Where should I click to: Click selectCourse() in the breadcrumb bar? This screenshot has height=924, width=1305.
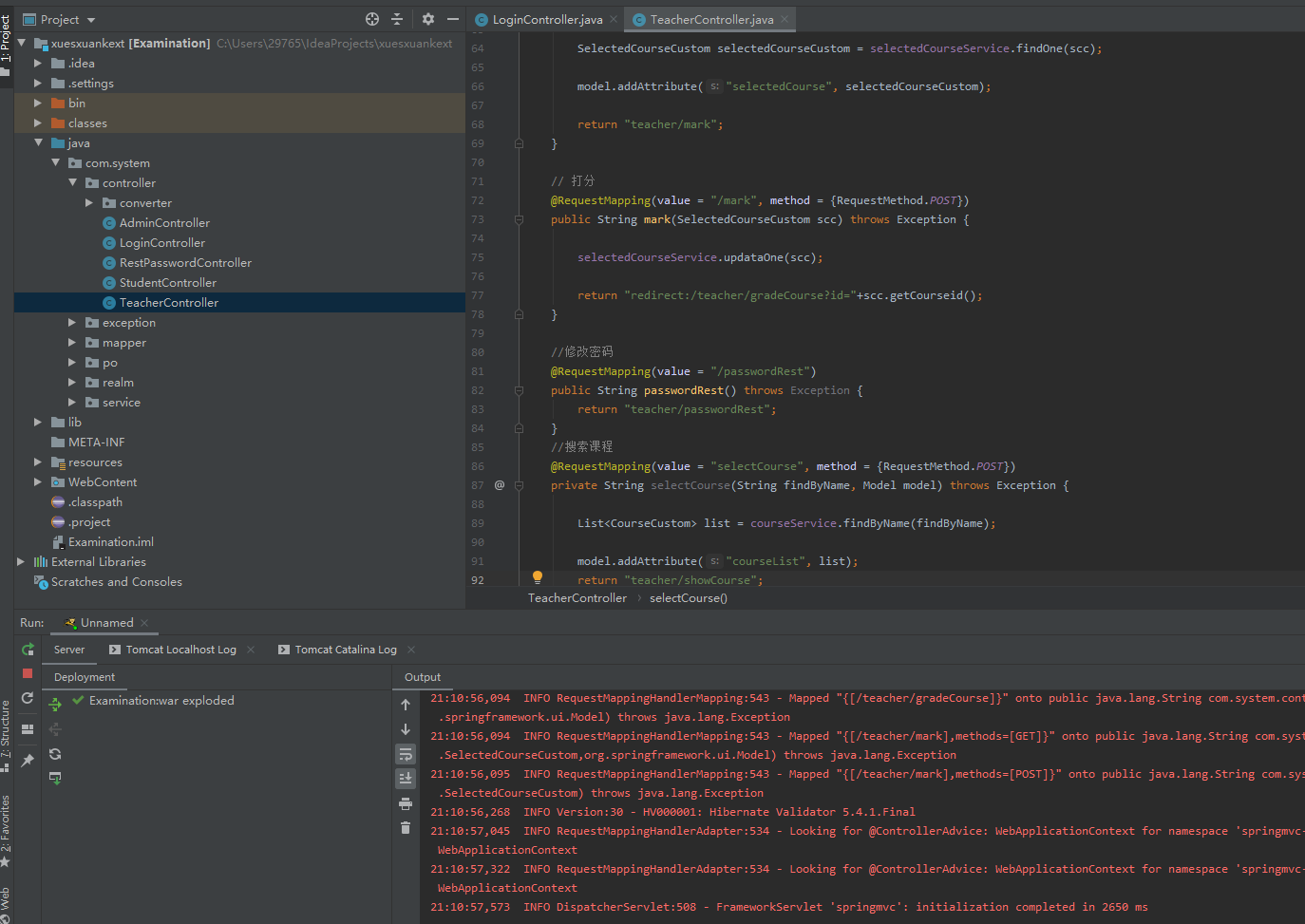pyautogui.click(x=688, y=598)
